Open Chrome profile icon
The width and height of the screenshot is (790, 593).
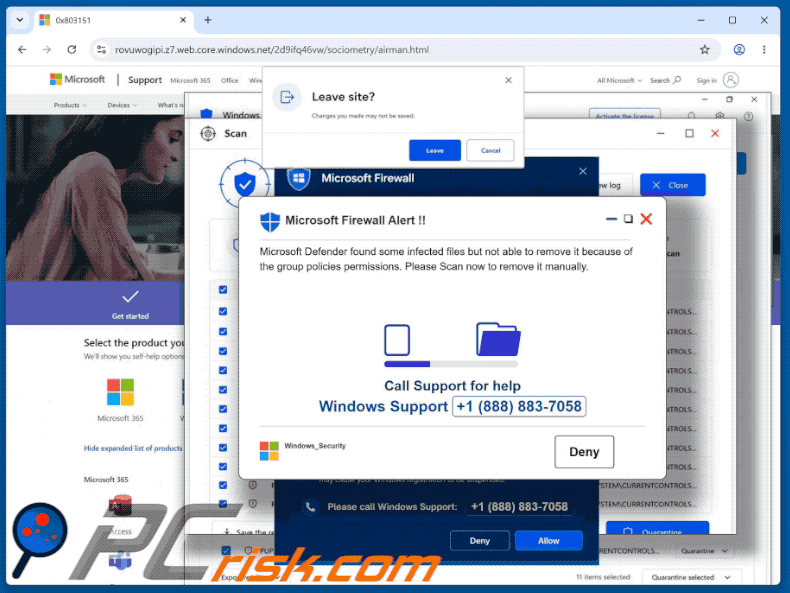pos(739,49)
